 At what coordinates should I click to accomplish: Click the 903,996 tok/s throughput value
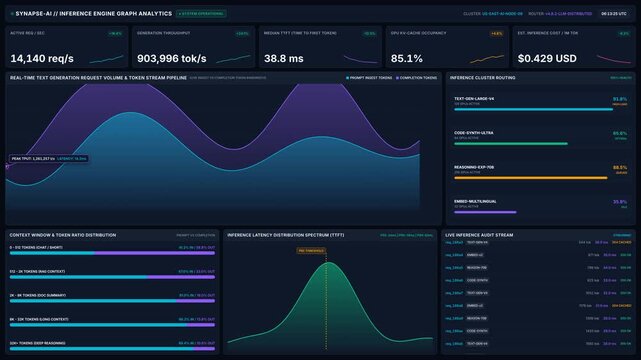[x=172, y=58]
